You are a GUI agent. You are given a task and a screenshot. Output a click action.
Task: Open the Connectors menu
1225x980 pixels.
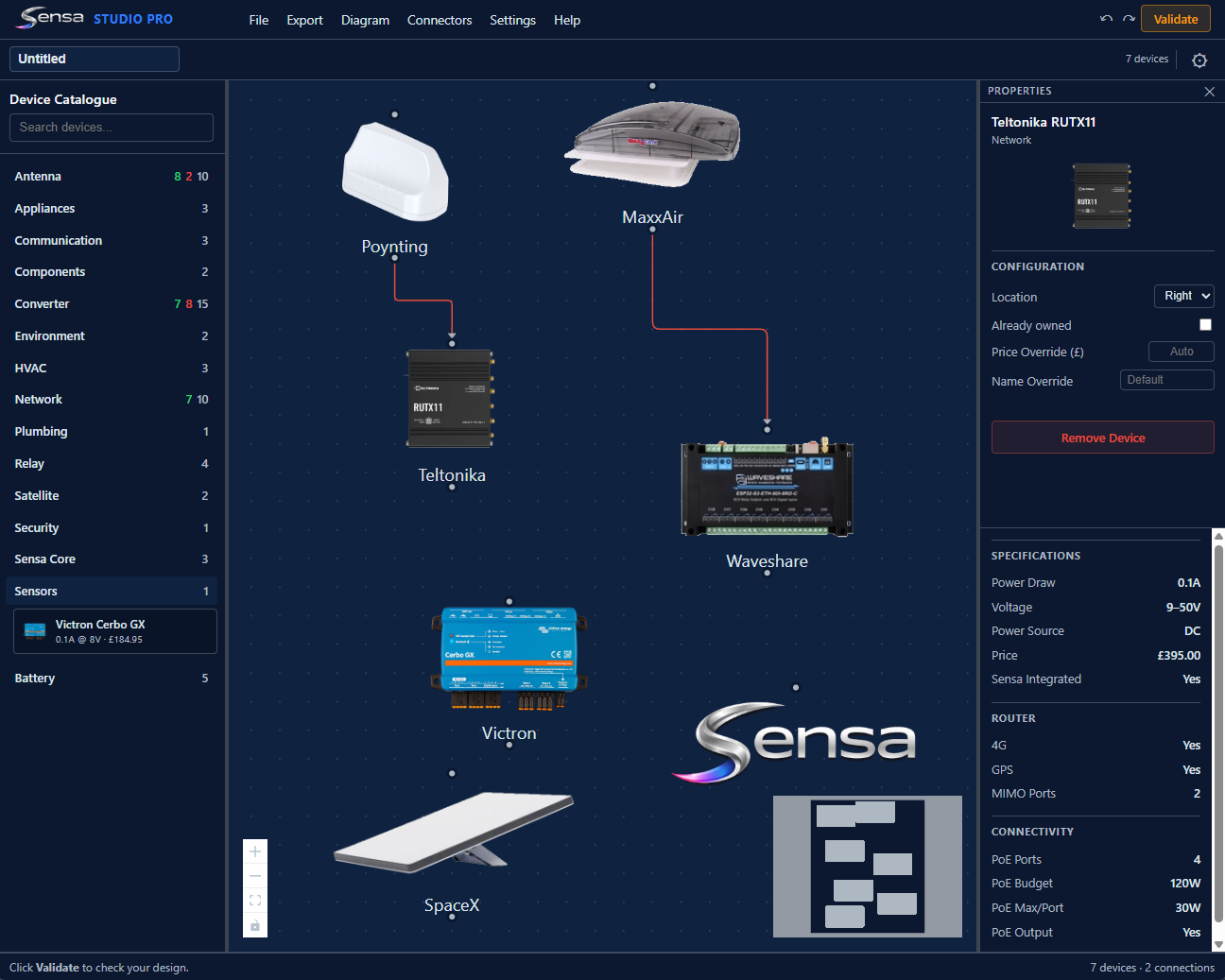click(440, 20)
